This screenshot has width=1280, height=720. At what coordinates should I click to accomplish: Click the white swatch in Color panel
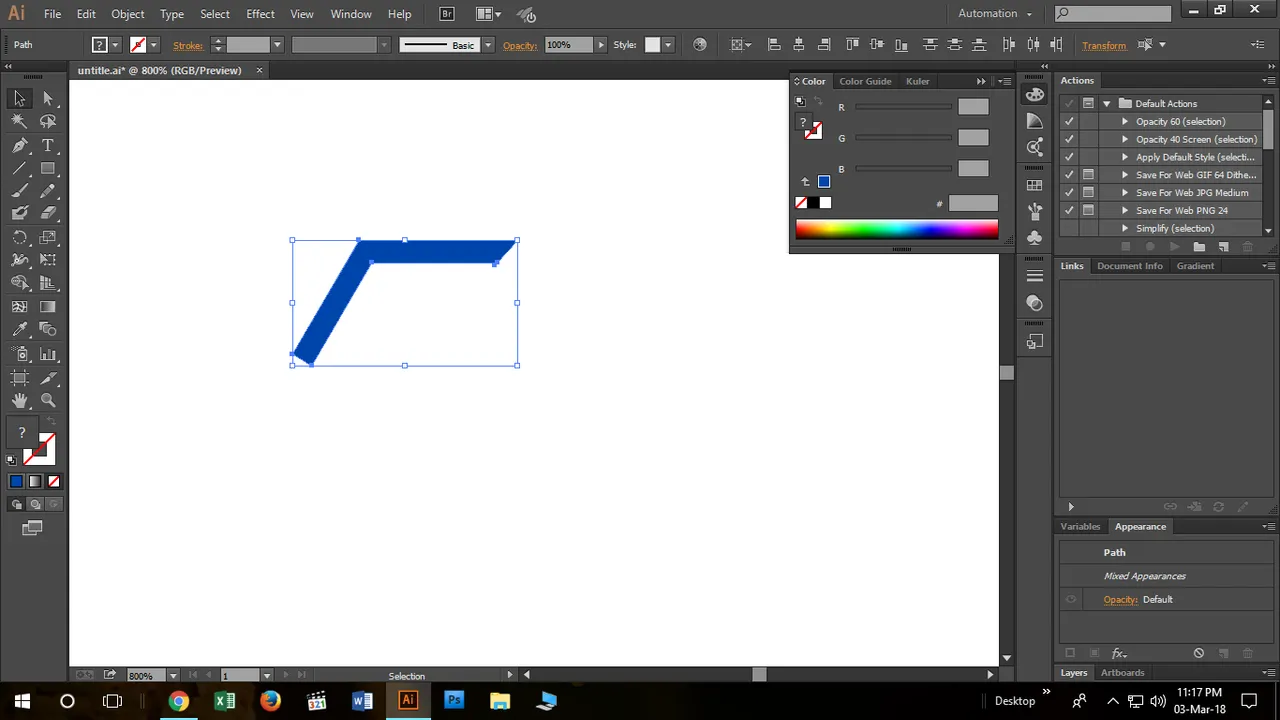click(x=825, y=203)
